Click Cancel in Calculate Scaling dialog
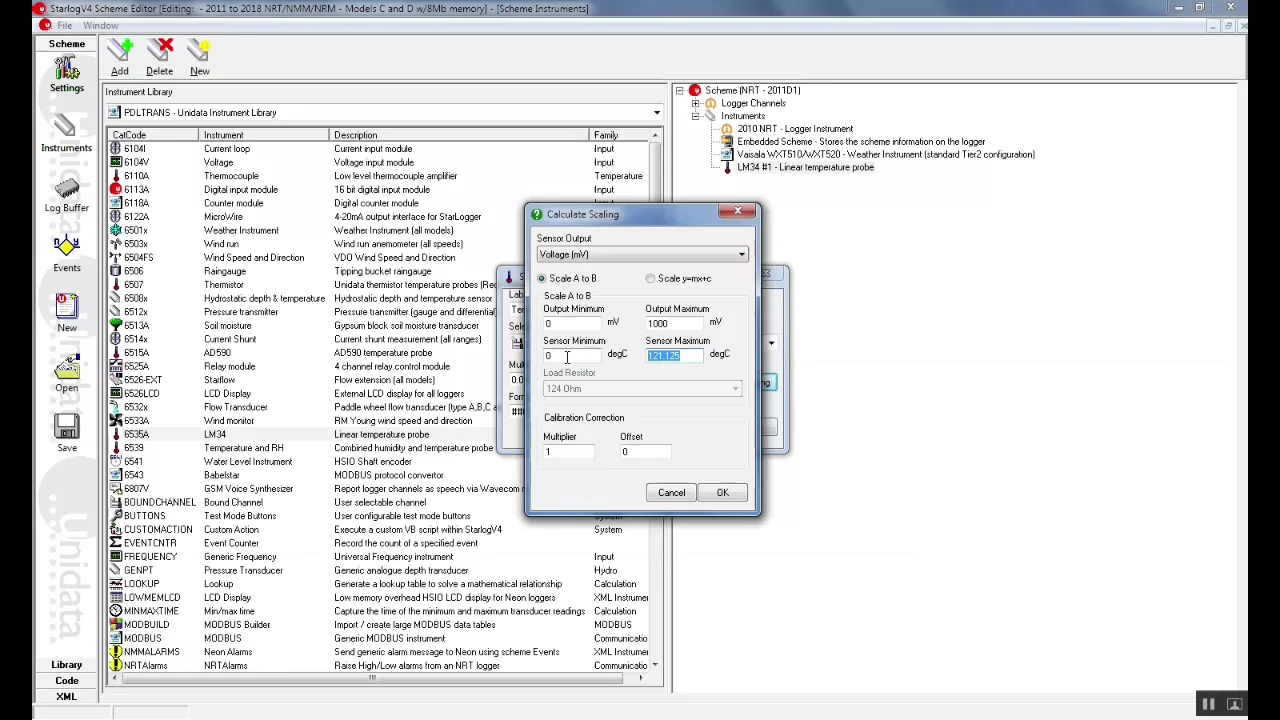This screenshot has height=720, width=1280. (x=671, y=492)
